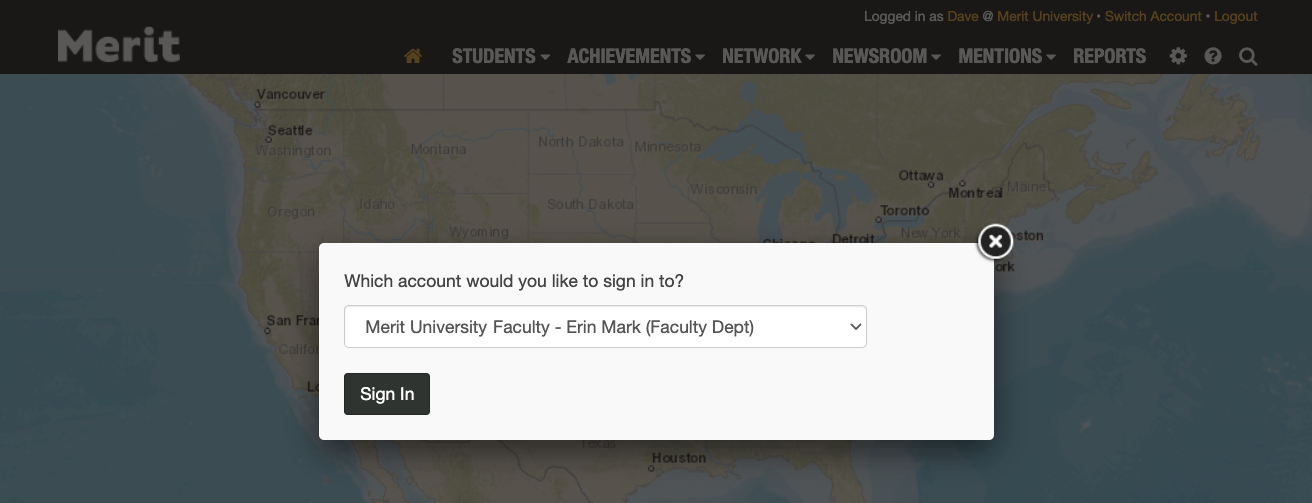This screenshot has width=1312, height=503.
Task: Open the Network dropdown menu
Action: point(768,57)
